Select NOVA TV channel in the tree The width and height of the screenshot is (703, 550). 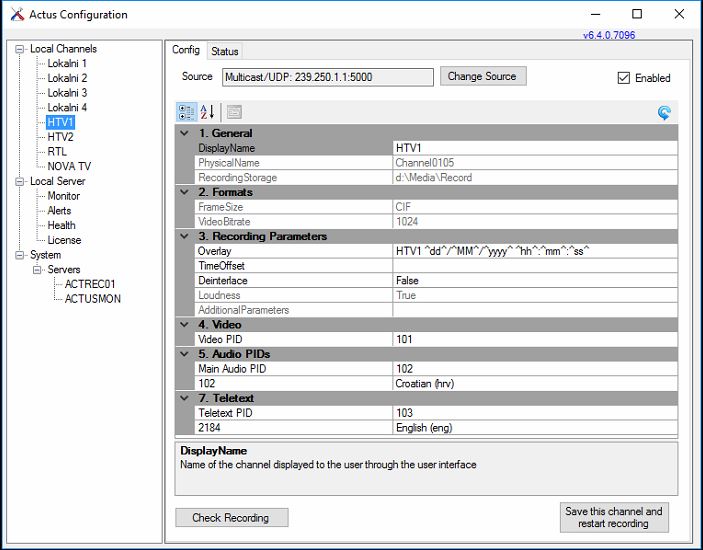click(69, 167)
